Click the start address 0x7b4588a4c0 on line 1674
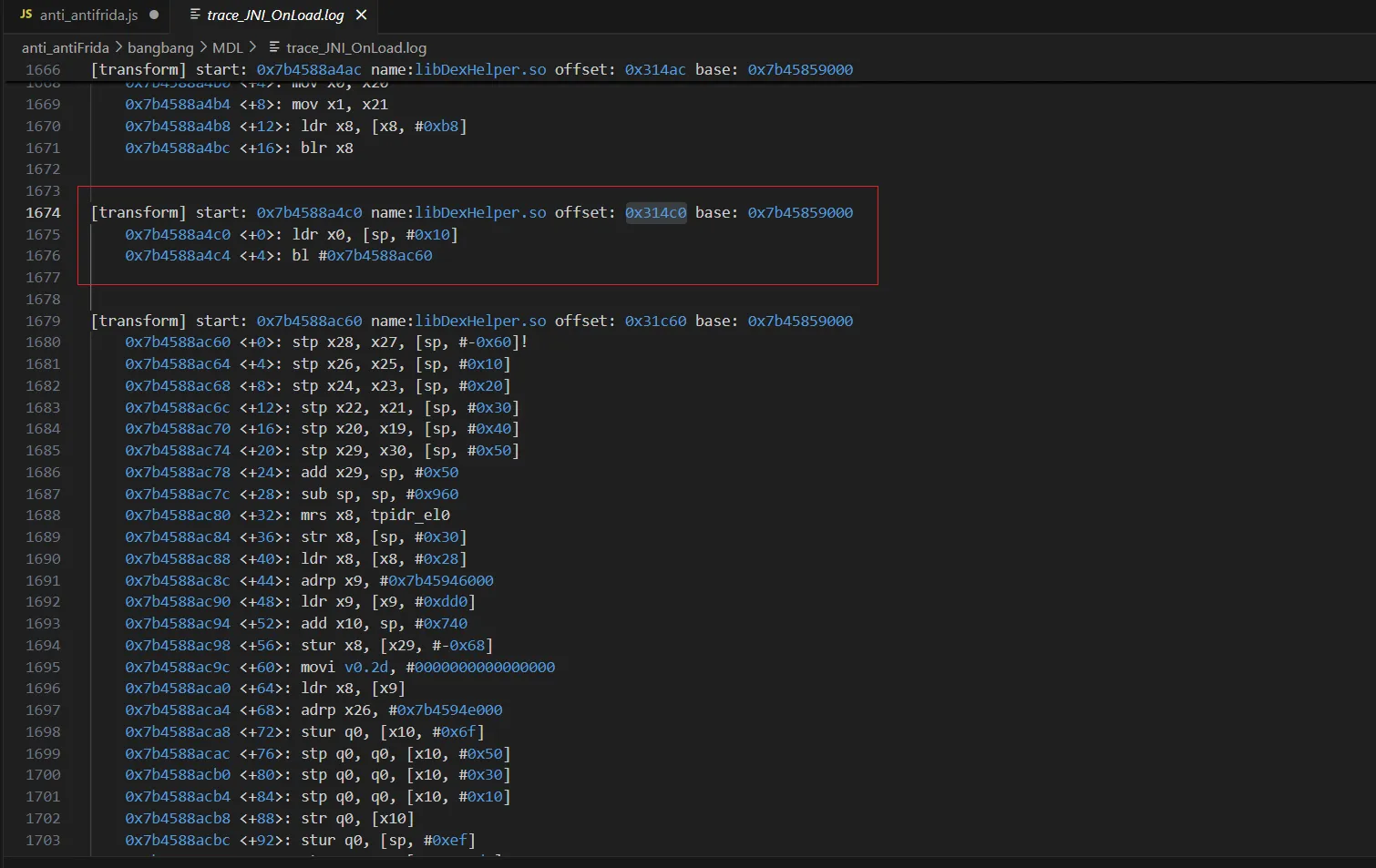This screenshot has width=1376, height=868. (309, 212)
